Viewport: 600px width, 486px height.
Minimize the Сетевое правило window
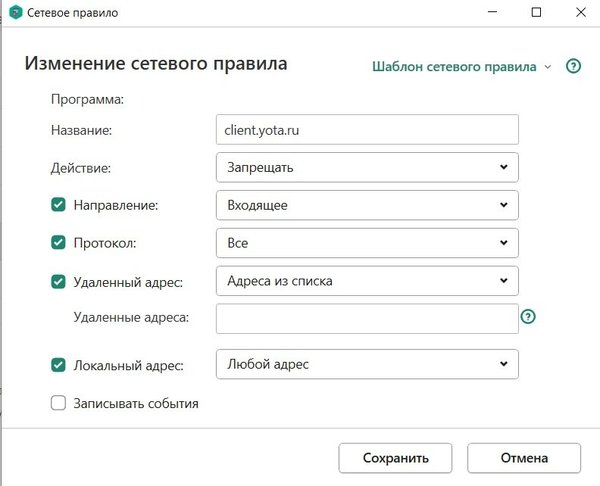(x=492, y=12)
